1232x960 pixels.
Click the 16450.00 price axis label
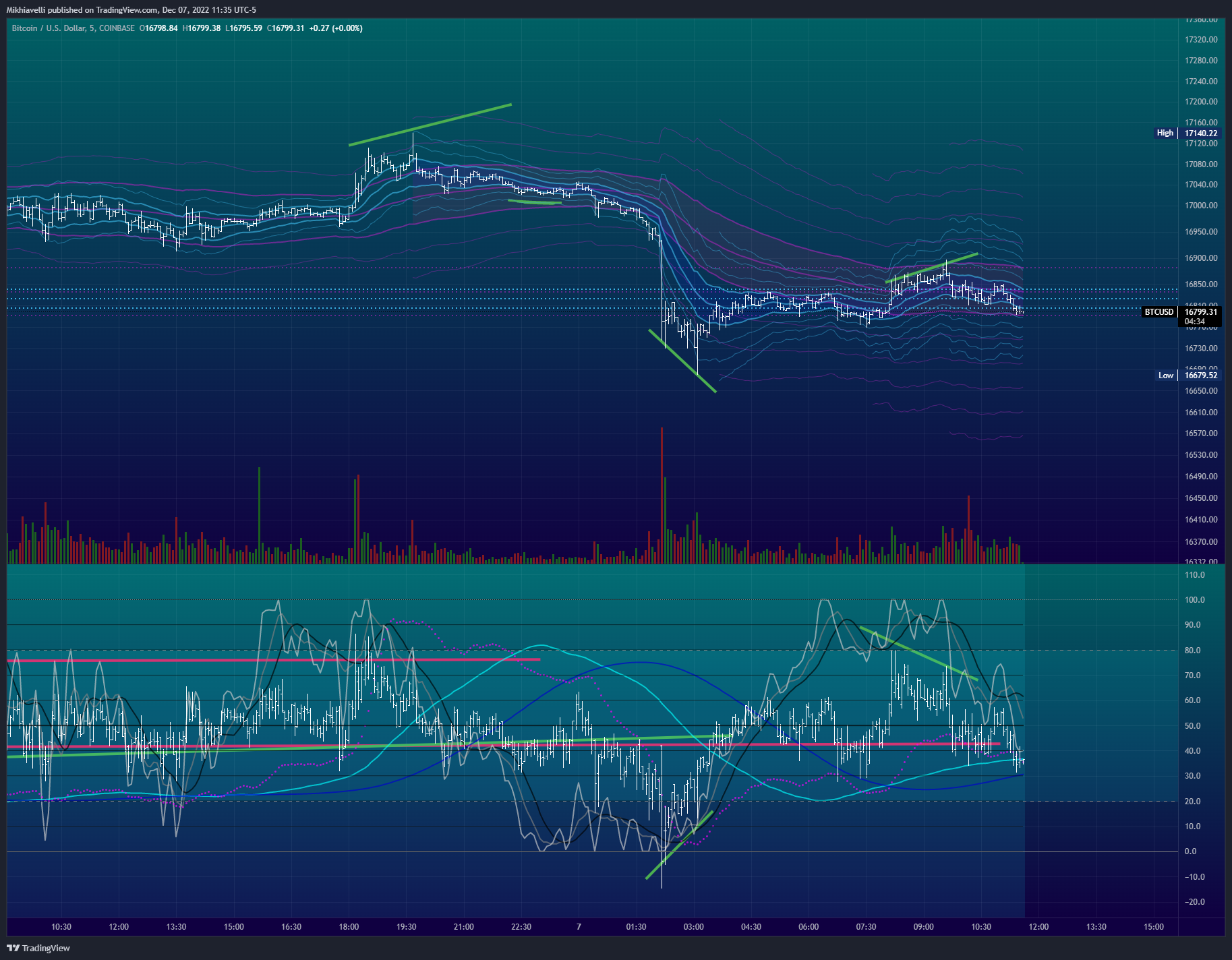[x=1201, y=498]
